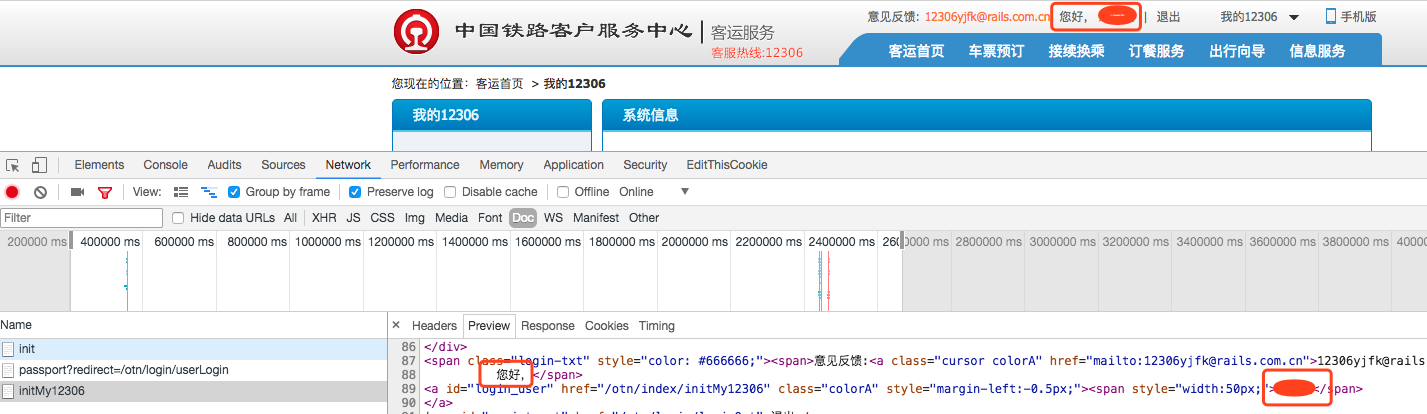This screenshot has width=1427, height=414.
Task: Click the inspect element cursor icon
Action: coord(13,165)
